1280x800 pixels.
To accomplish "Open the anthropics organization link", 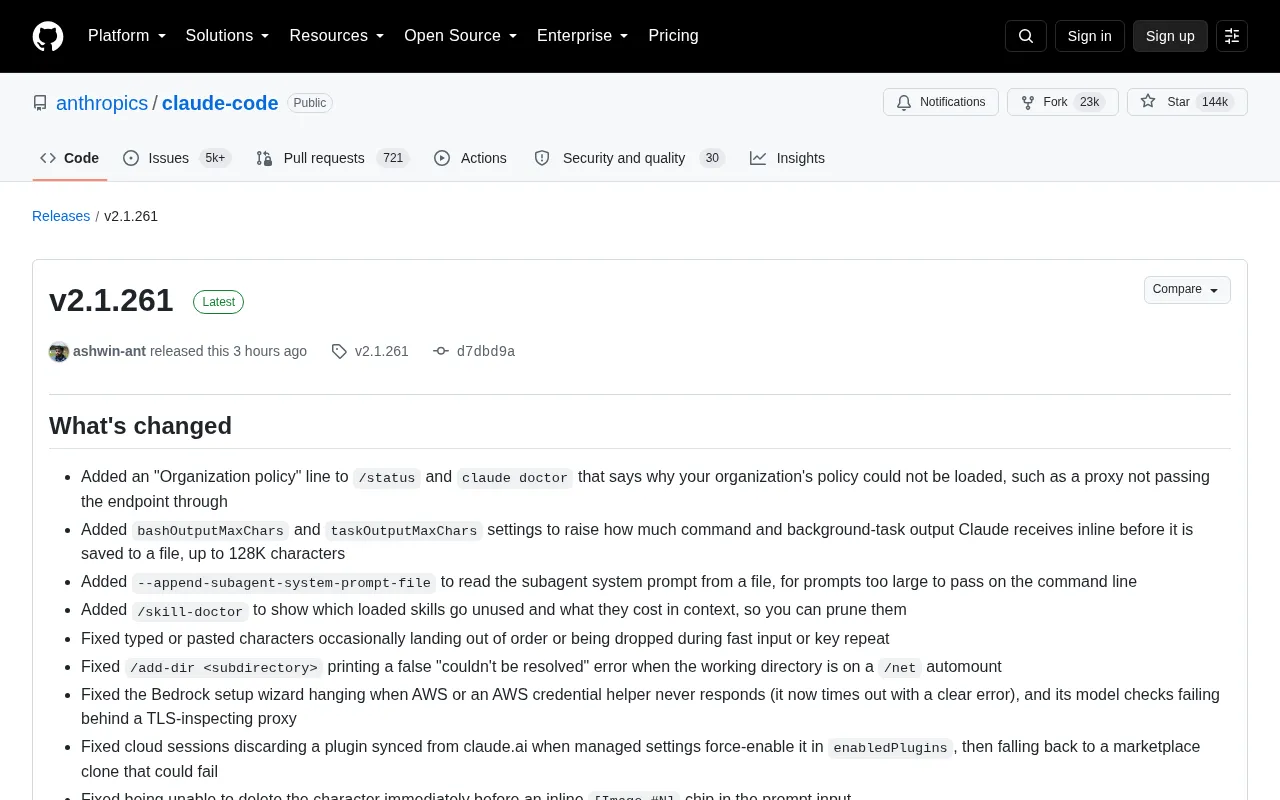I will [102, 103].
